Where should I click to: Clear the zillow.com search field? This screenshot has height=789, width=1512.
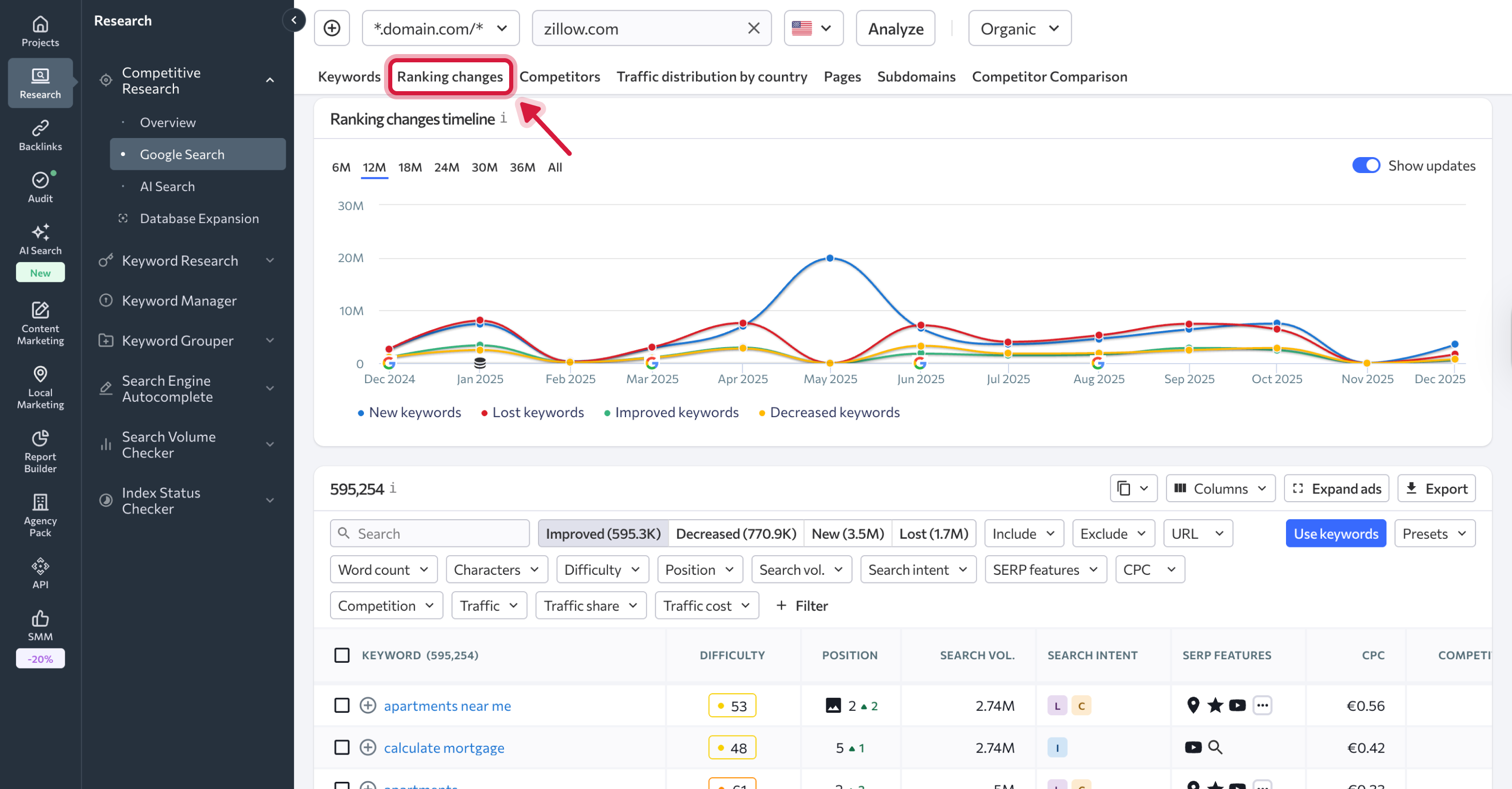[753, 28]
